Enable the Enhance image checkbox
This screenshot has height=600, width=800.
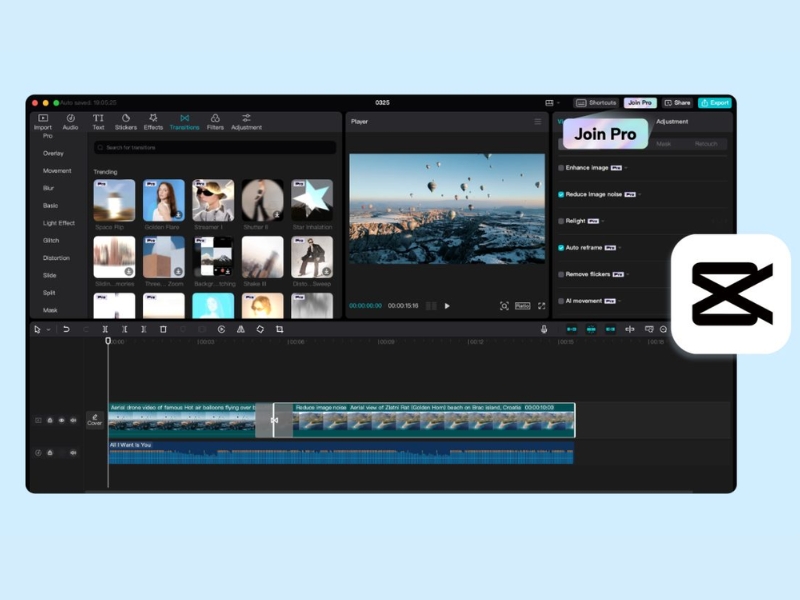(561, 168)
